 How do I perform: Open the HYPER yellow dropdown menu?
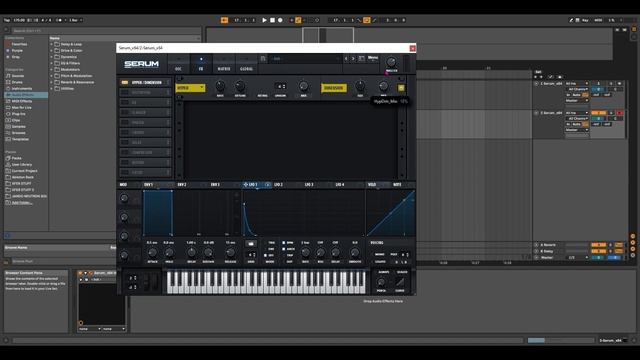tap(190, 88)
